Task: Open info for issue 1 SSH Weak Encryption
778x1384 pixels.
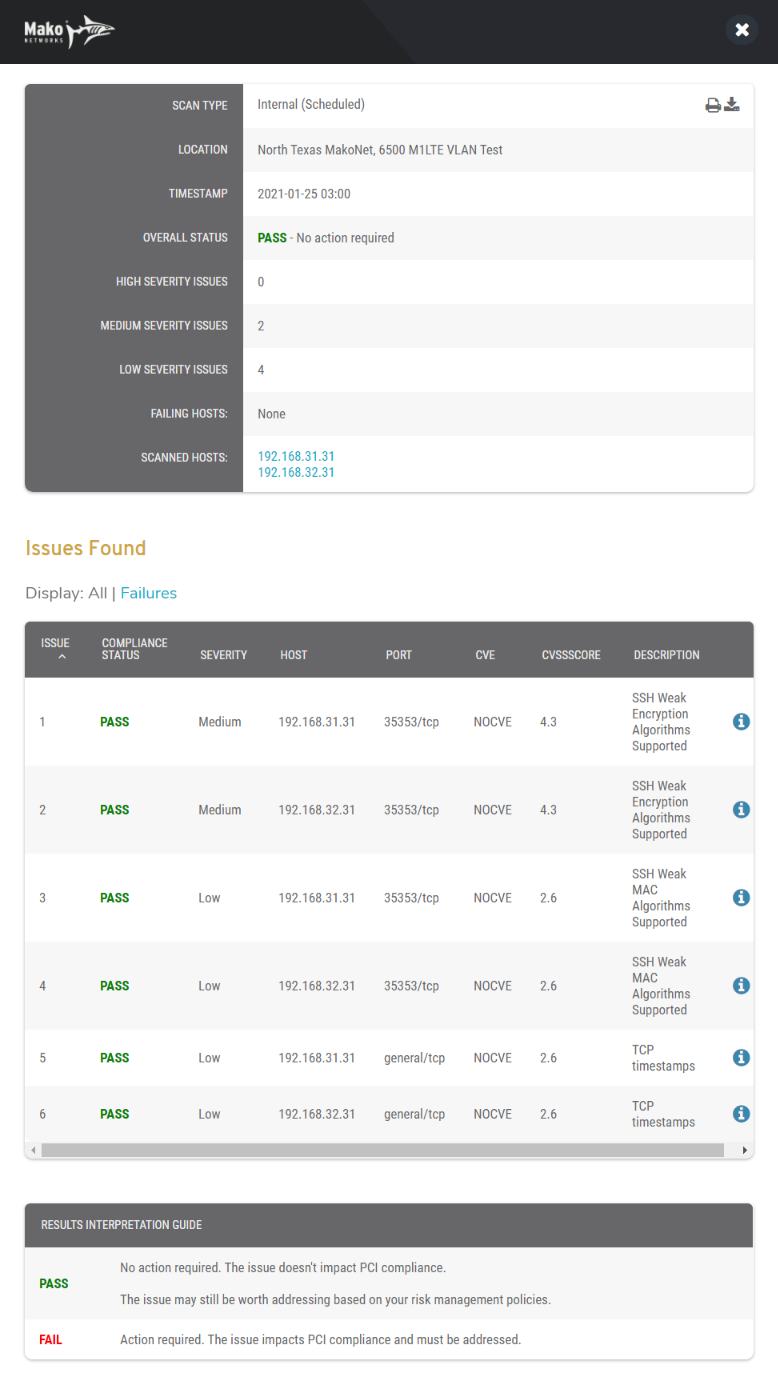Action: (740, 721)
